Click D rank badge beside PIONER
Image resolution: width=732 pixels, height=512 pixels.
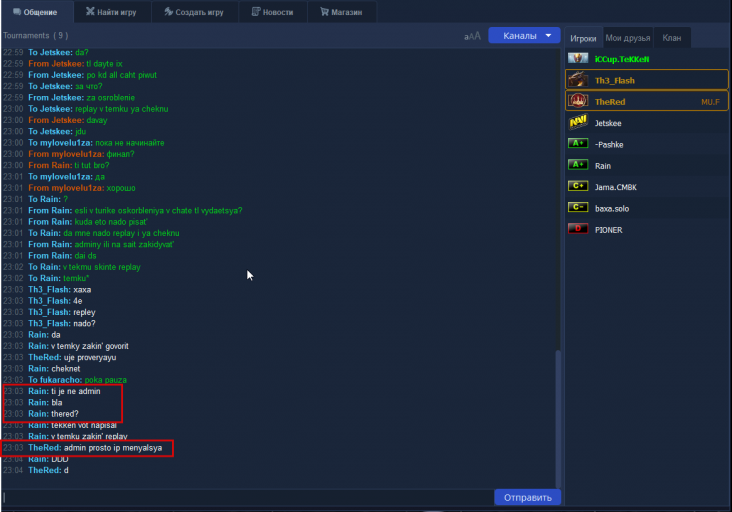tap(578, 229)
